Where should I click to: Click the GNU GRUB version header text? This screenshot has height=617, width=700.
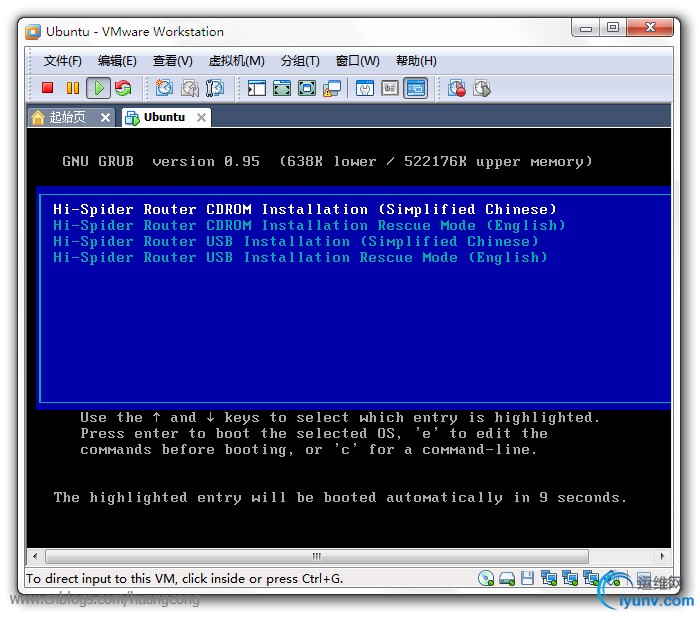pyautogui.click(x=327, y=161)
